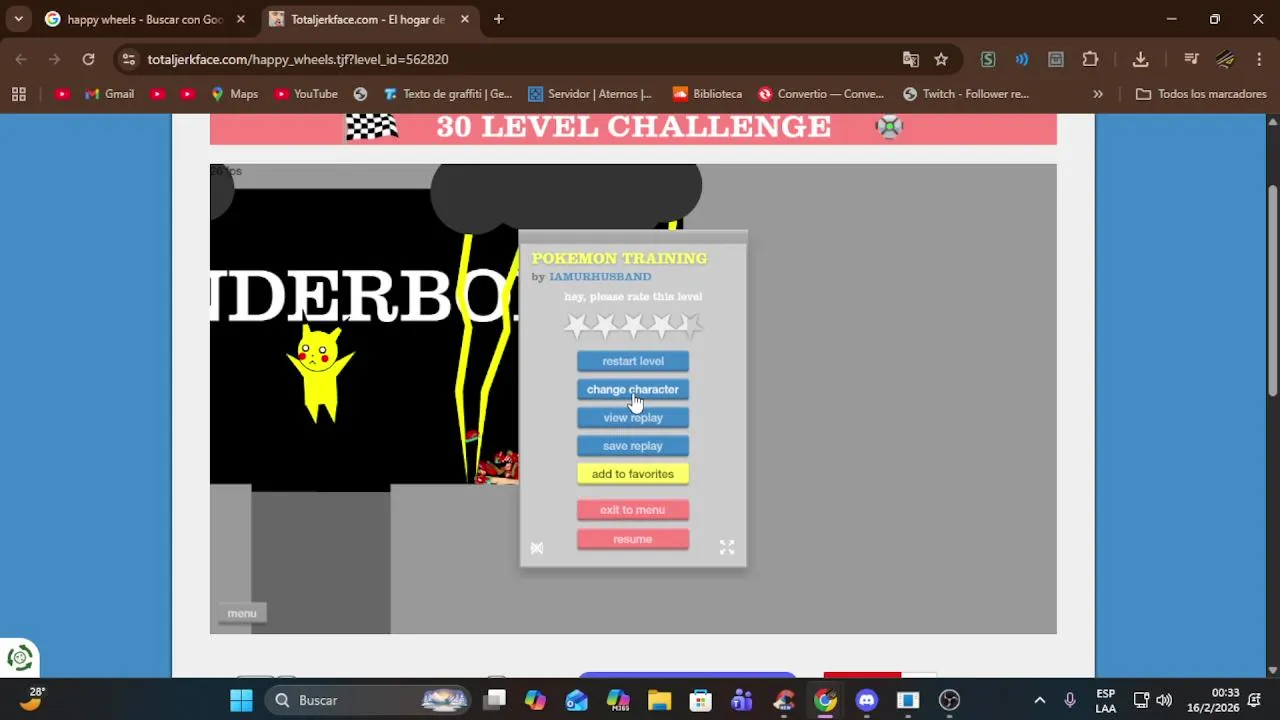Open YouTube bookmark
The height and width of the screenshot is (720, 1280).
click(306, 94)
